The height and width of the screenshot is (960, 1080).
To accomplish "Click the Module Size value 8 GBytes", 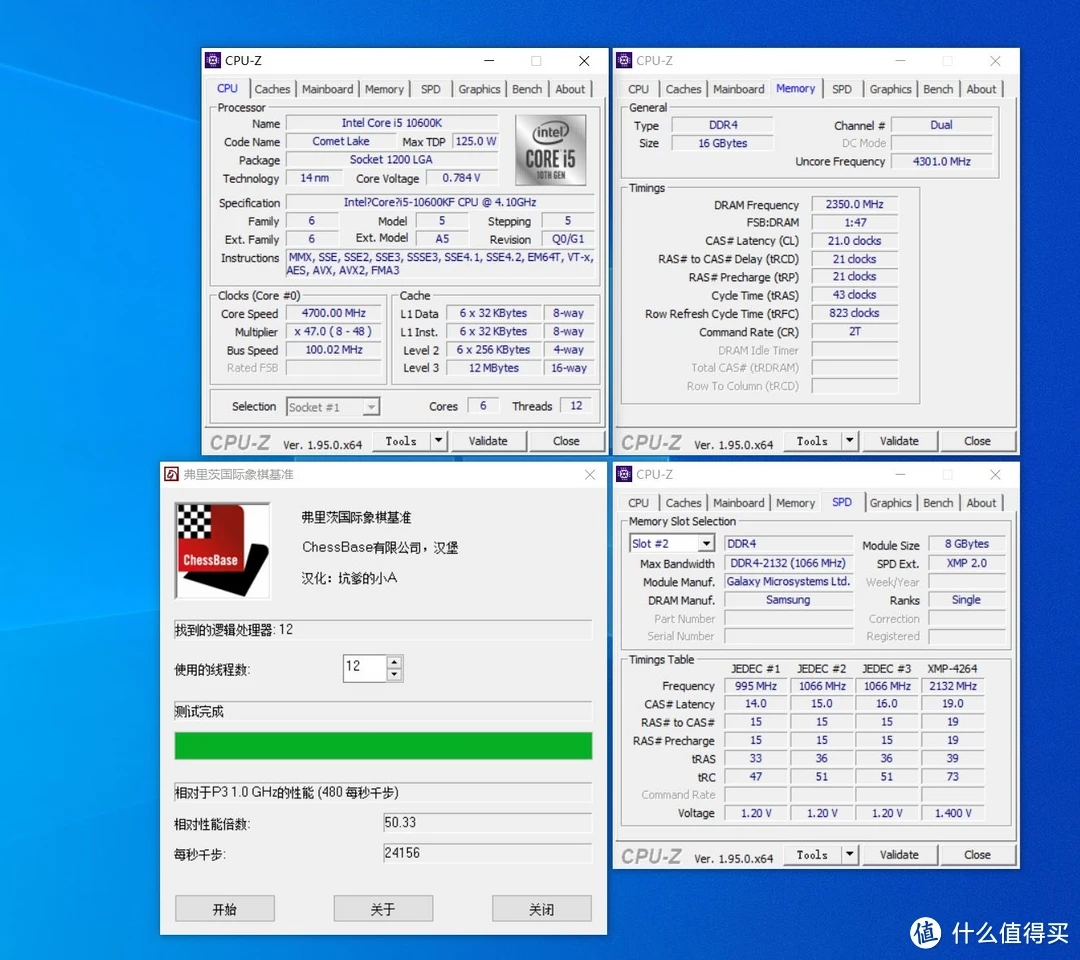I will click(966, 543).
